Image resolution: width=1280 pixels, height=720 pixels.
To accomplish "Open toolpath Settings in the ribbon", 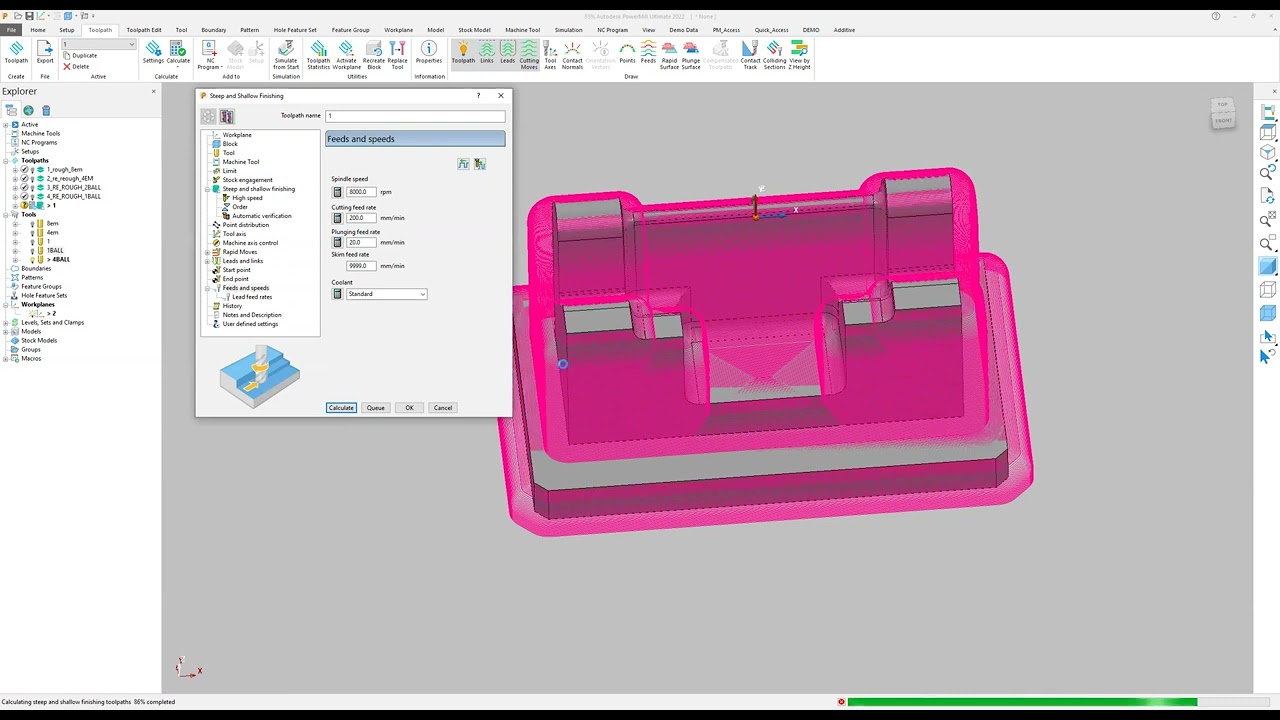I will coord(153,52).
